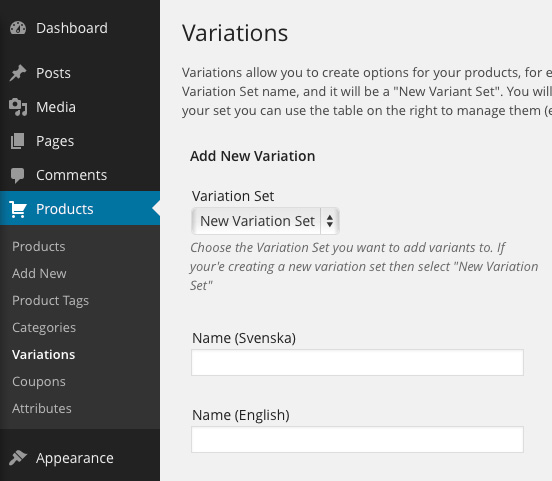The width and height of the screenshot is (552, 481).
Task: Click the highlighted Products menu heading
Action: click(x=80, y=208)
